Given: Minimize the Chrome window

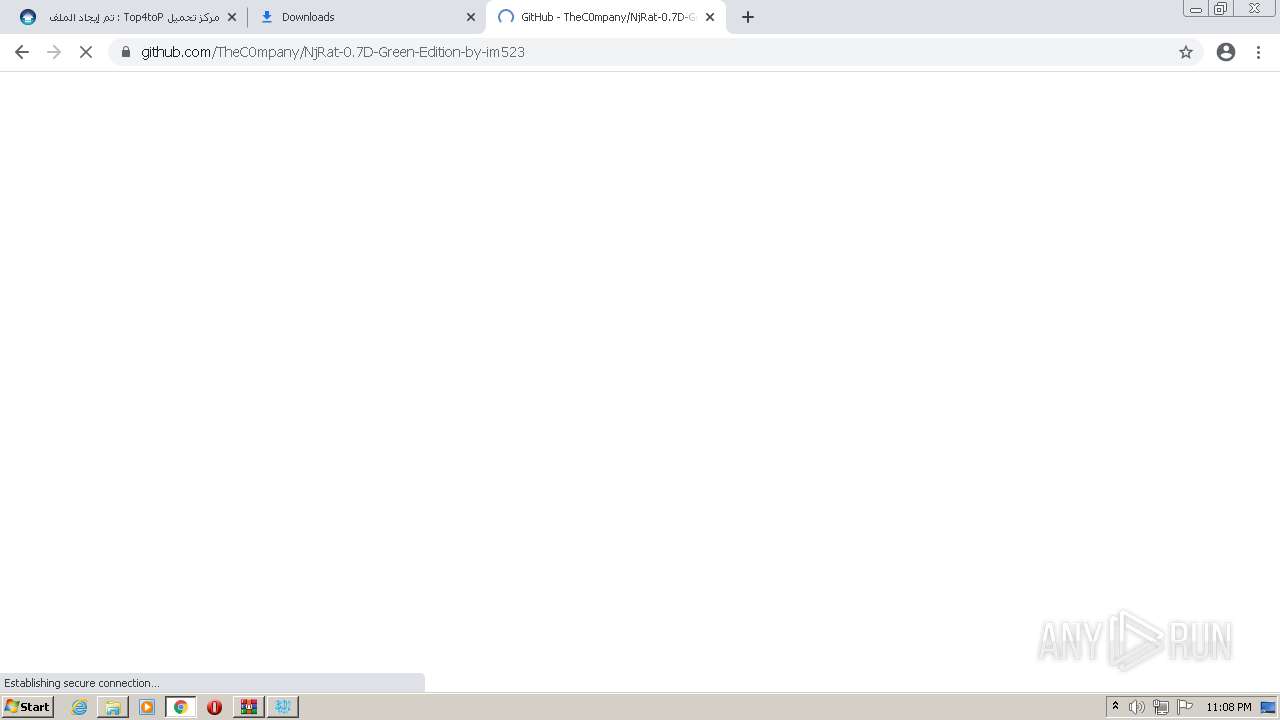Looking at the screenshot, I should pyautogui.click(x=1196, y=8).
